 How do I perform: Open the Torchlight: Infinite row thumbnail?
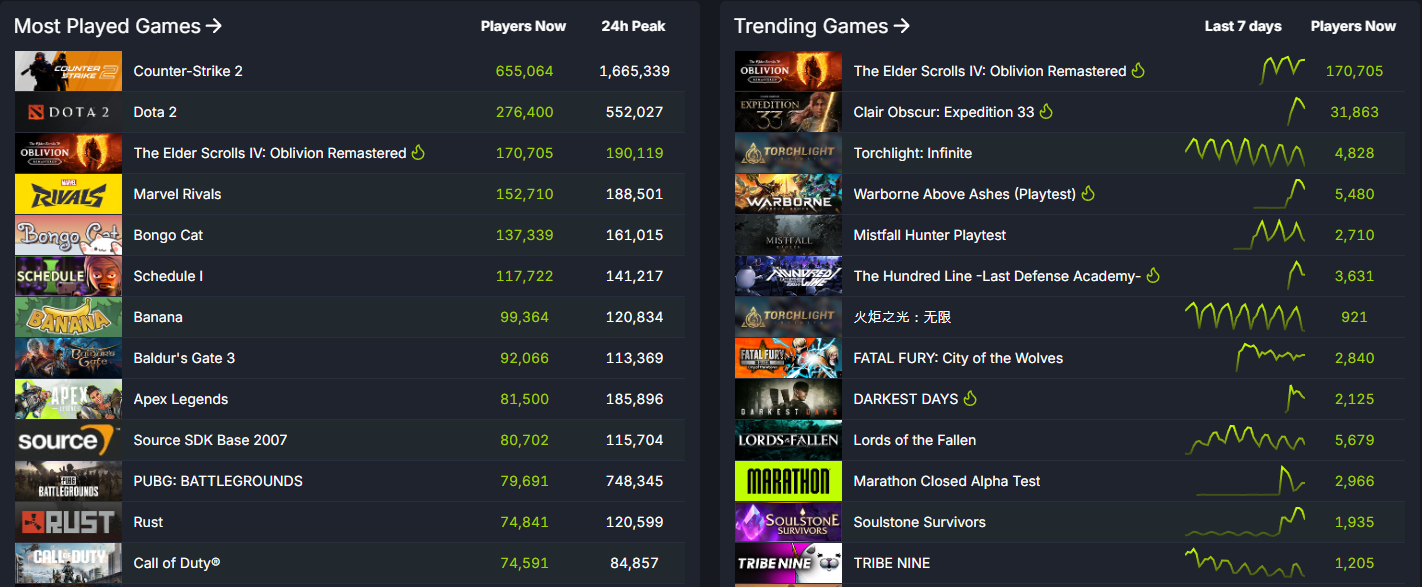(788, 153)
